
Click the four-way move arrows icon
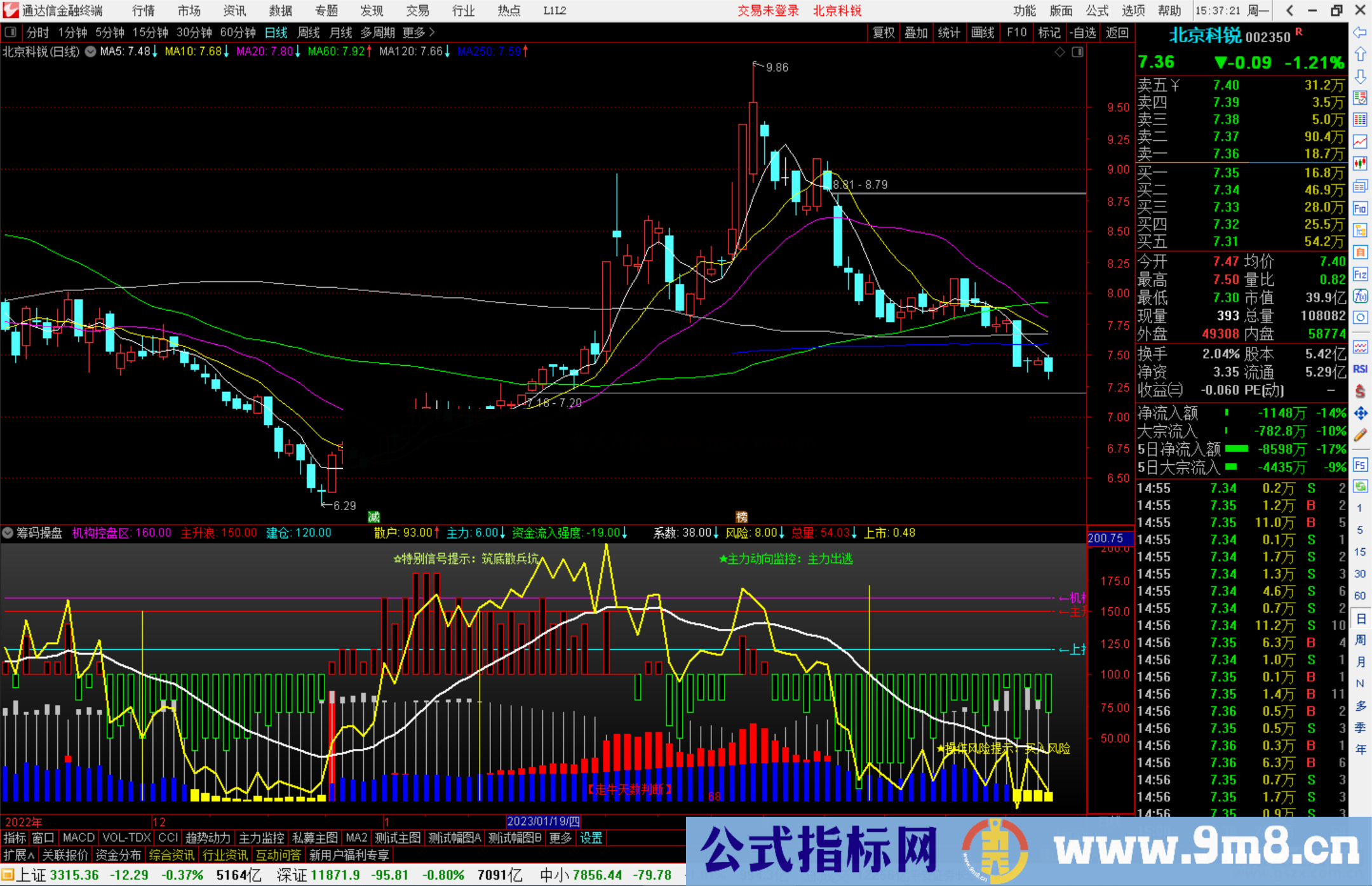point(1360,413)
